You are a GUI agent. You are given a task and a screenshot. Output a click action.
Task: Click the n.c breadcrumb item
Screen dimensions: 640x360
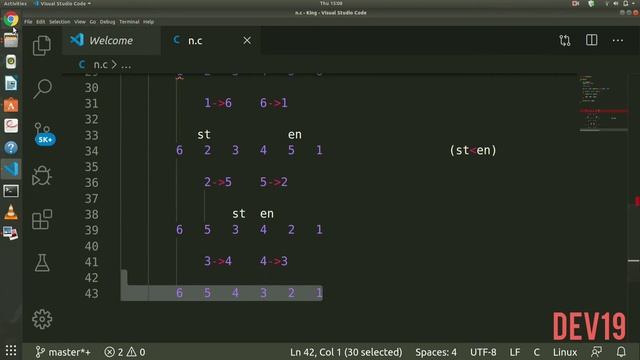[x=100, y=64]
